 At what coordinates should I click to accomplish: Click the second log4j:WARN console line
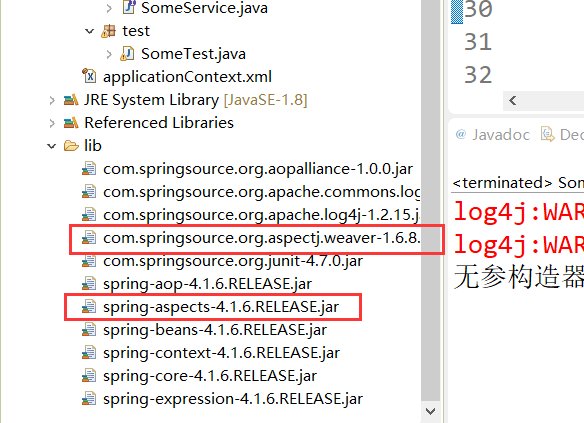coord(519,245)
